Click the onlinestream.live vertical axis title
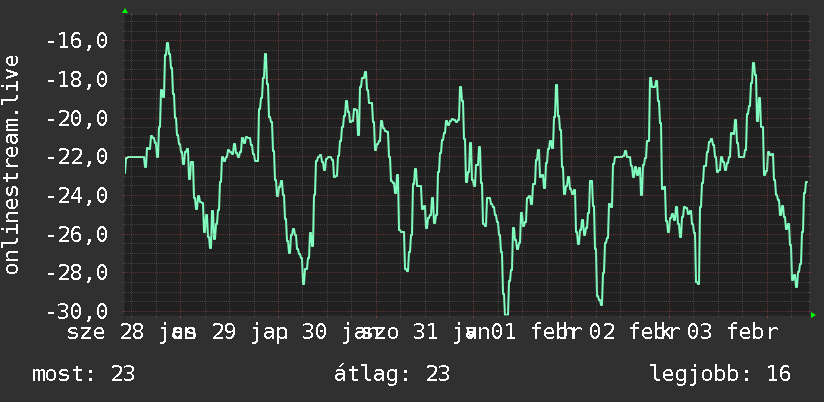This screenshot has height=402, width=824. click(x=12, y=164)
